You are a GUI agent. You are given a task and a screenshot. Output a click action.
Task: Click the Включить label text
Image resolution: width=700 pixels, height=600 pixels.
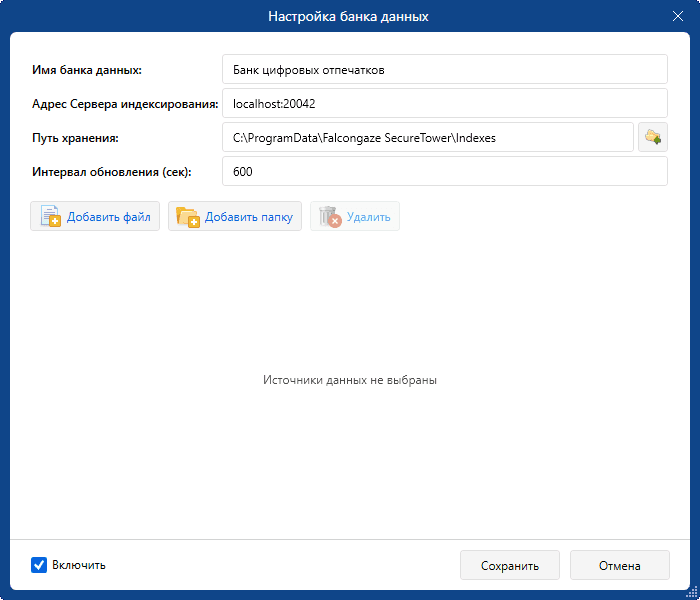pos(79,565)
